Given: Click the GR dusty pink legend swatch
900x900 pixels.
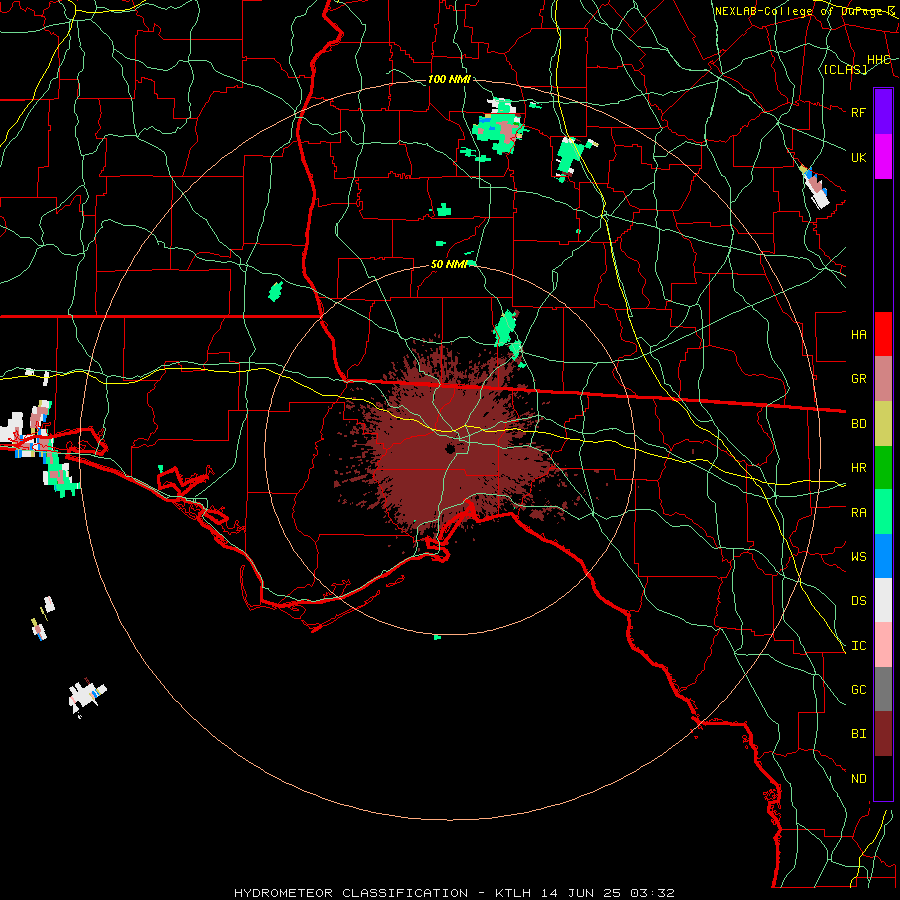Looking at the screenshot, I should tap(883, 378).
